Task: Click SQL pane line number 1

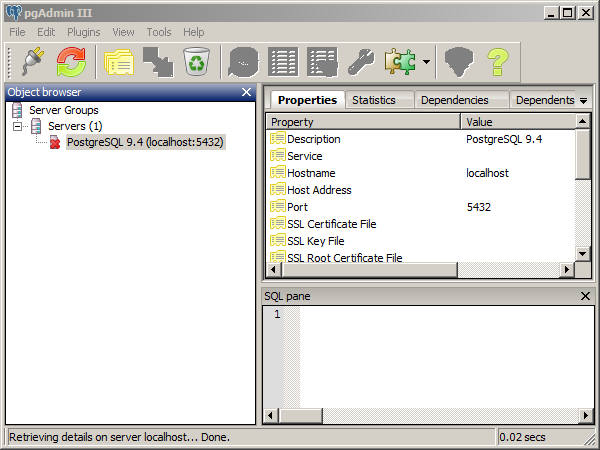Action: coord(277,314)
